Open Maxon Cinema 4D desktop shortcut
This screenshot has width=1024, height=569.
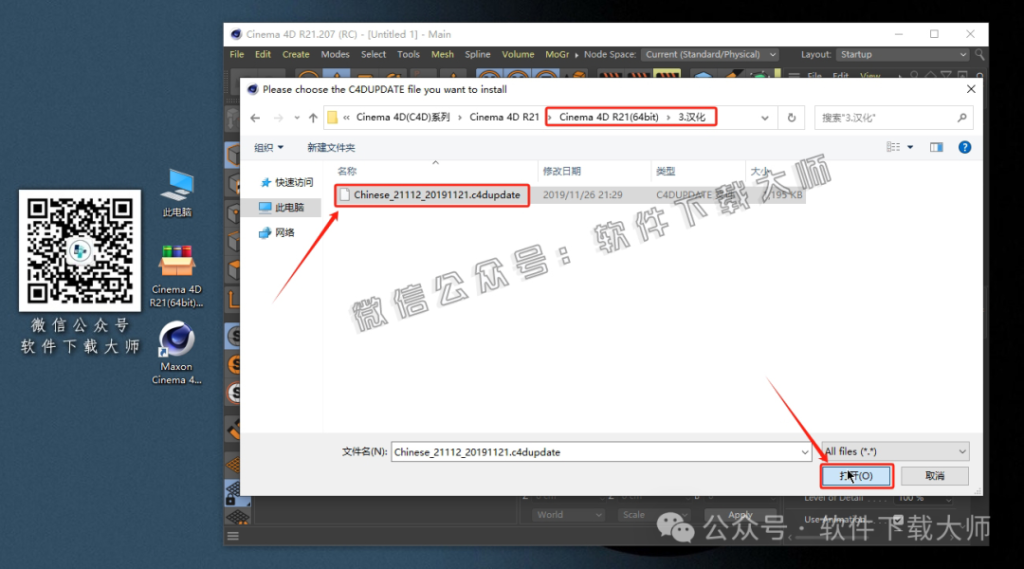(176, 353)
